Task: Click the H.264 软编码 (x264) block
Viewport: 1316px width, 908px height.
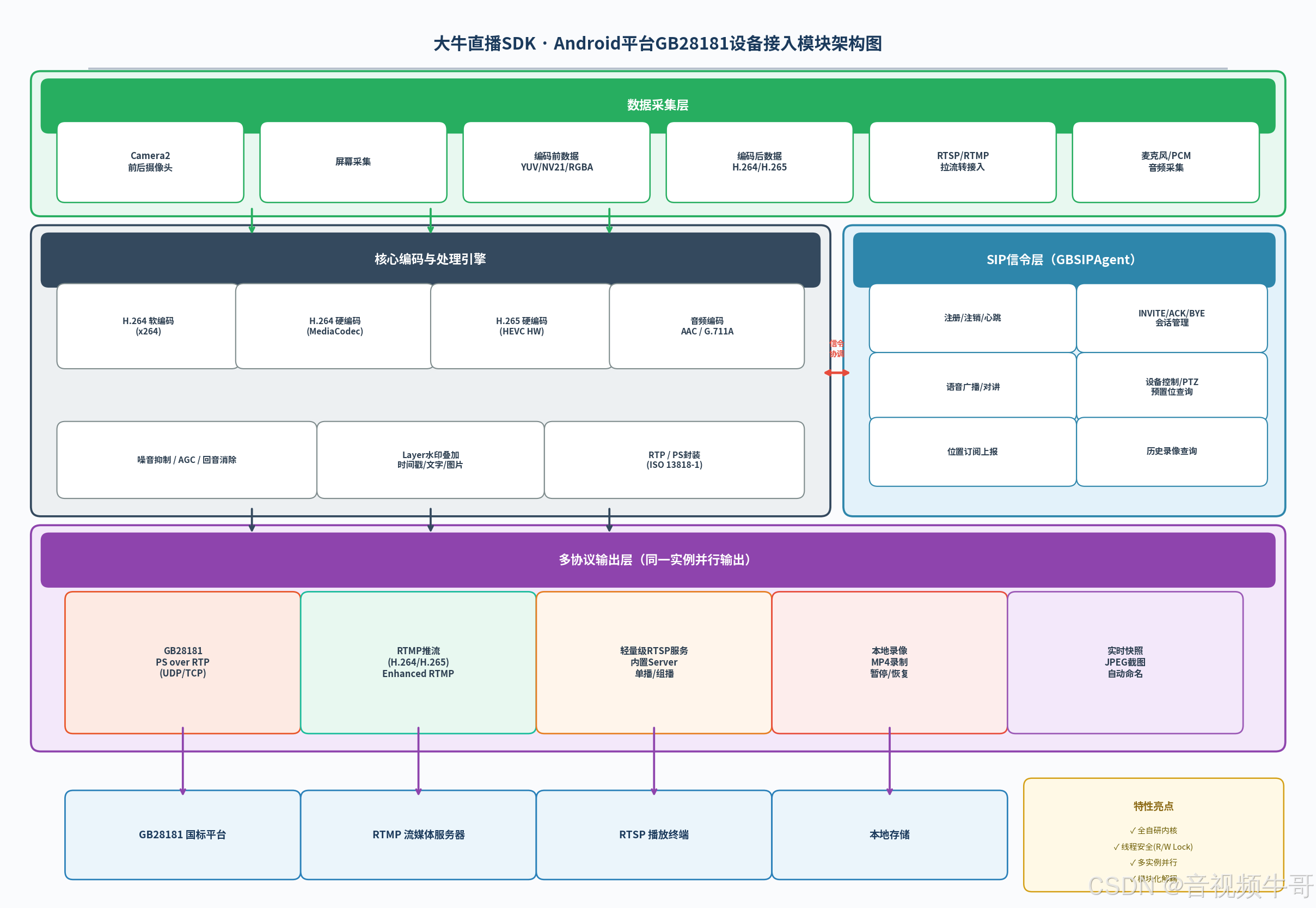Action: tap(148, 327)
